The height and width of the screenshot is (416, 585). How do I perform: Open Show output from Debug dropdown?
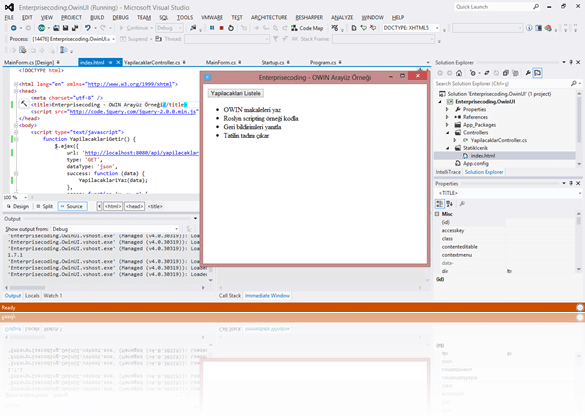pos(115,229)
